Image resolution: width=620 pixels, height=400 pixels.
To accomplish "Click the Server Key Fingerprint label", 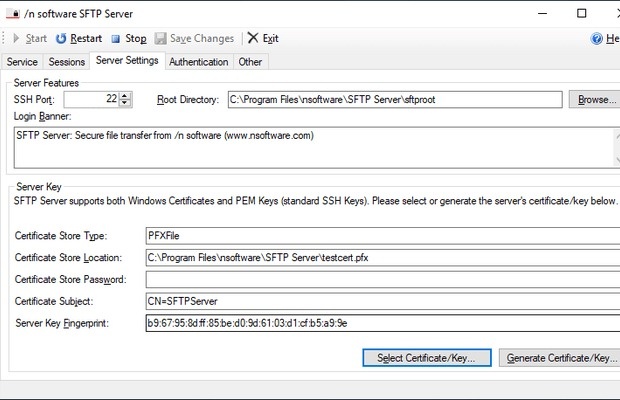I will [62, 323].
